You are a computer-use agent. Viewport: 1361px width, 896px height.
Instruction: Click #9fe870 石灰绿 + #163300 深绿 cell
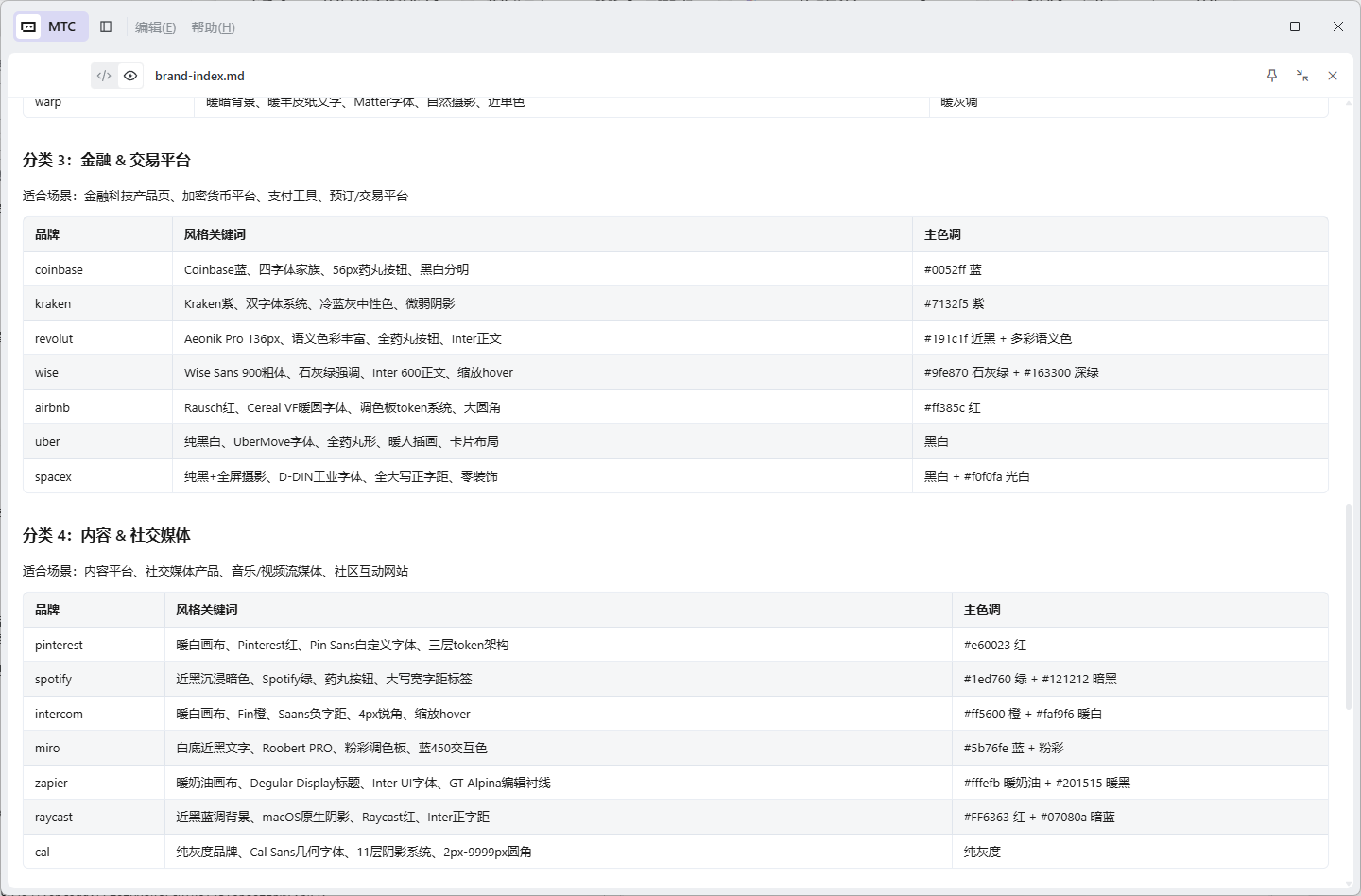pos(1120,372)
